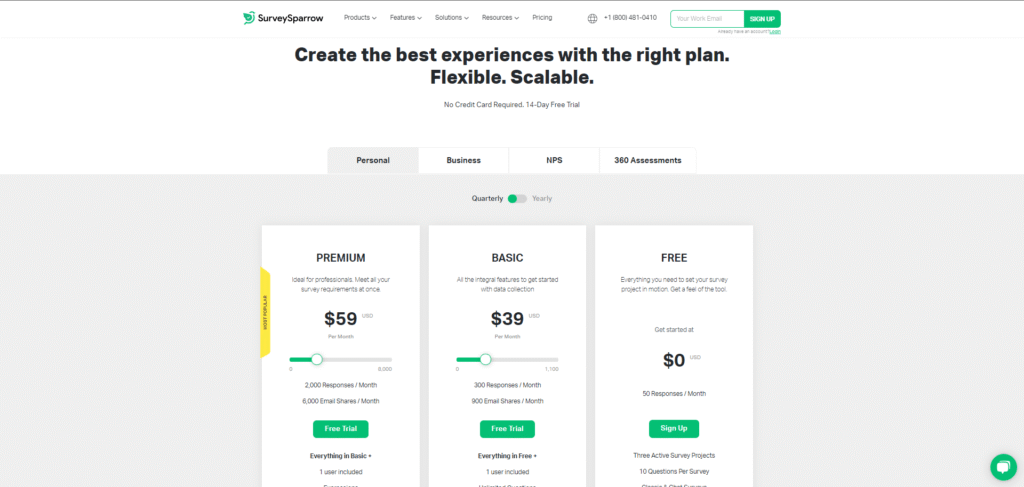1024x487 pixels.
Task: Click the Premium plan responses slider handle
Action: pyautogui.click(x=317, y=359)
